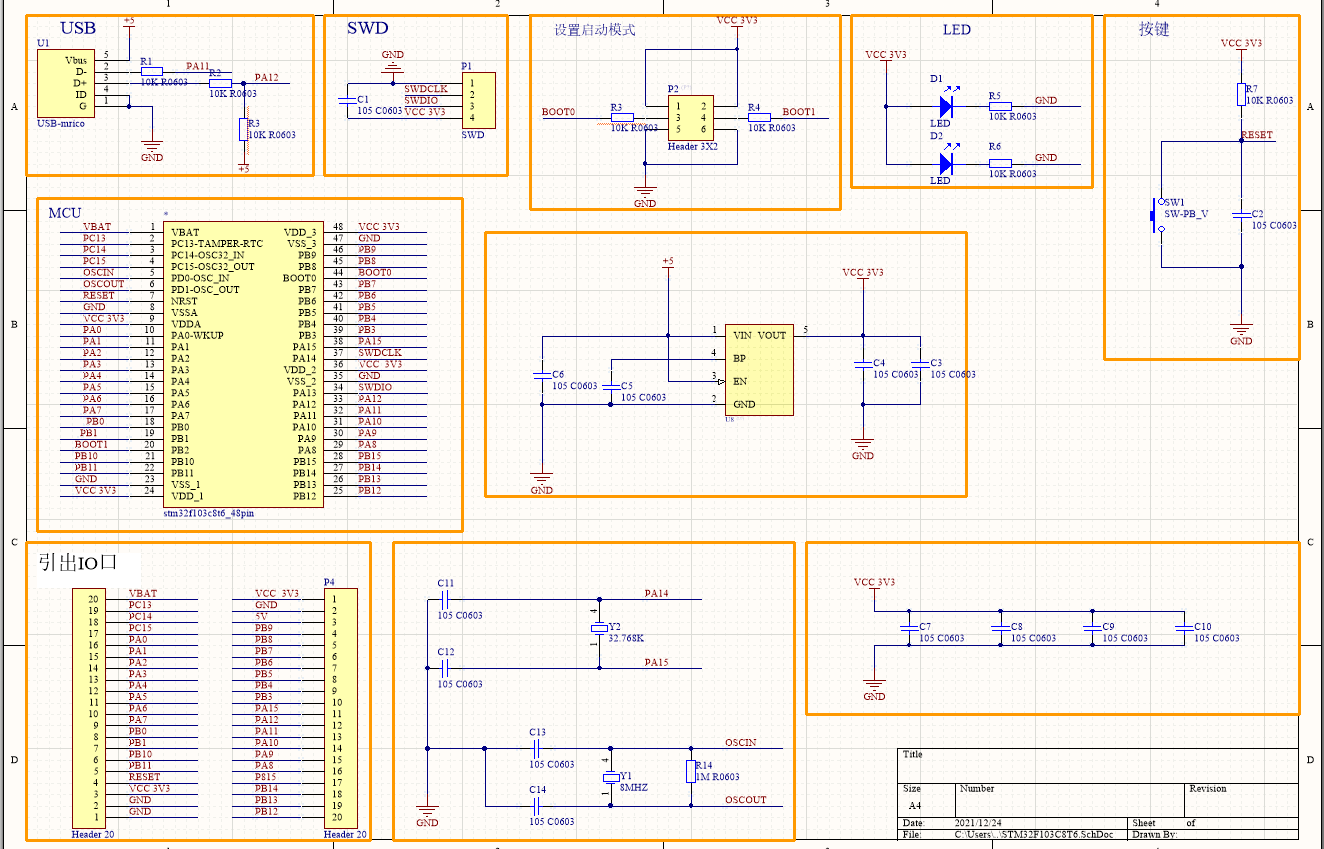Click the Y2 32.768K crystal symbol
Image resolution: width=1324 pixels, height=849 pixels.
point(599,628)
